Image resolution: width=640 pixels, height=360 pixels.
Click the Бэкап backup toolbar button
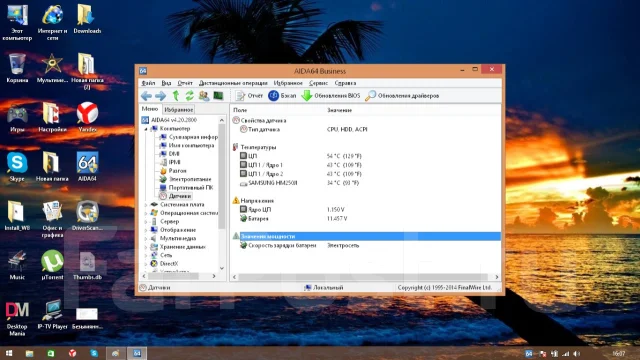[282, 96]
